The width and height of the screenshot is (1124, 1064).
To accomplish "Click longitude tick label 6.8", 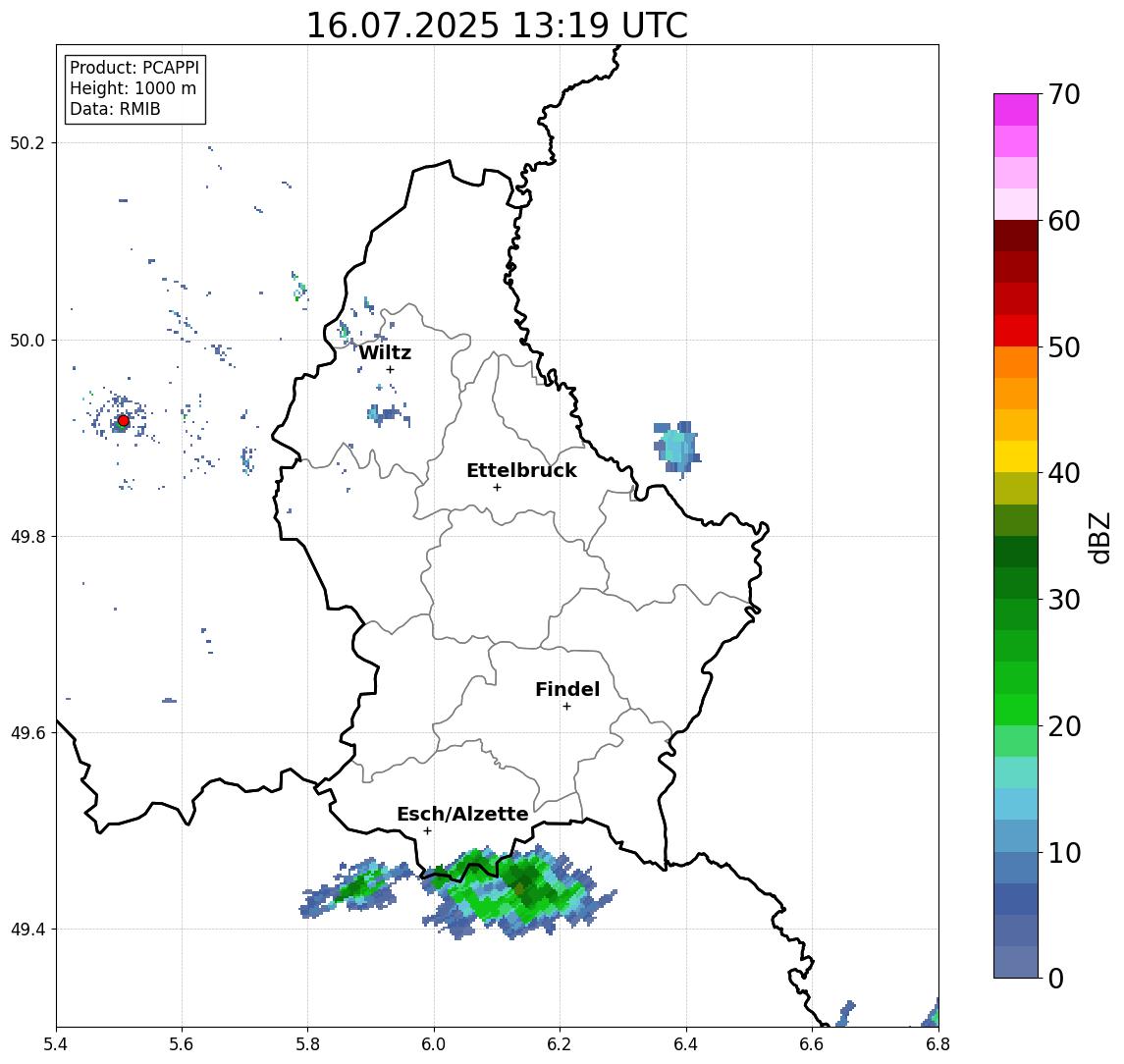I will 938,1044.
